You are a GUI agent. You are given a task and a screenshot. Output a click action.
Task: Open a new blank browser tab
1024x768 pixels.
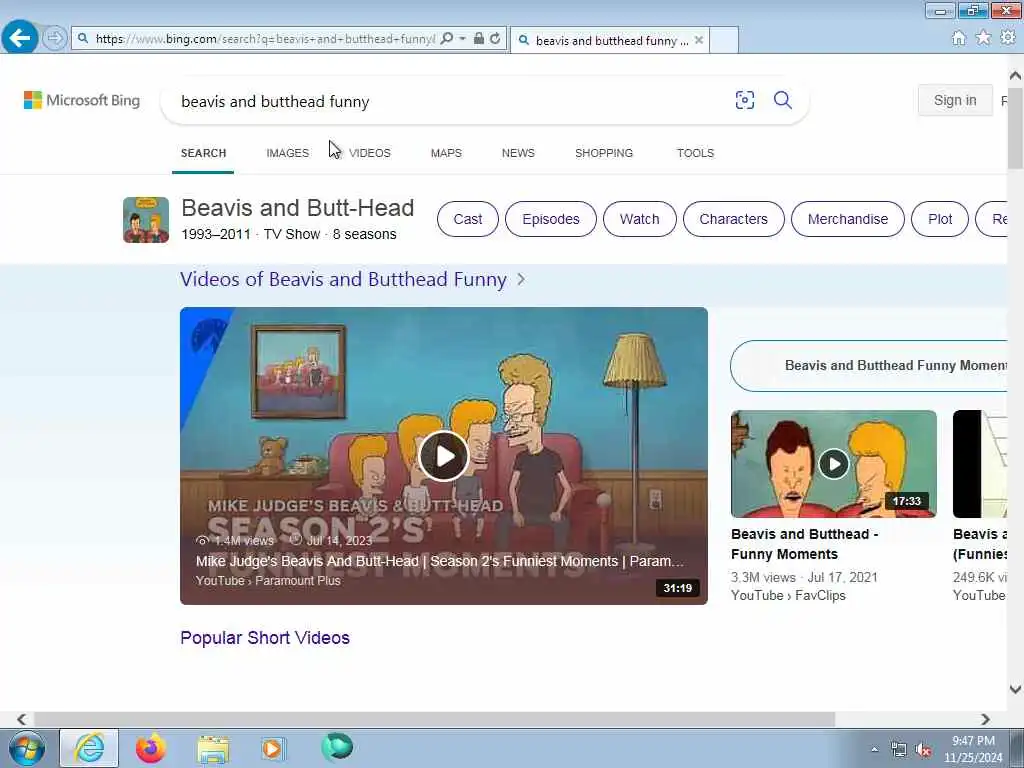(724, 40)
